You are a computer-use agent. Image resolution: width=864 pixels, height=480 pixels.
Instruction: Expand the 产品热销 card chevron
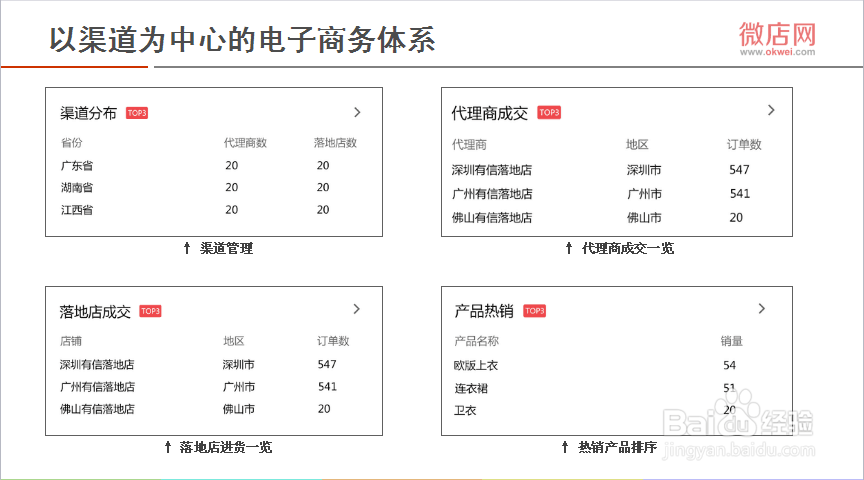coord(762,309)
